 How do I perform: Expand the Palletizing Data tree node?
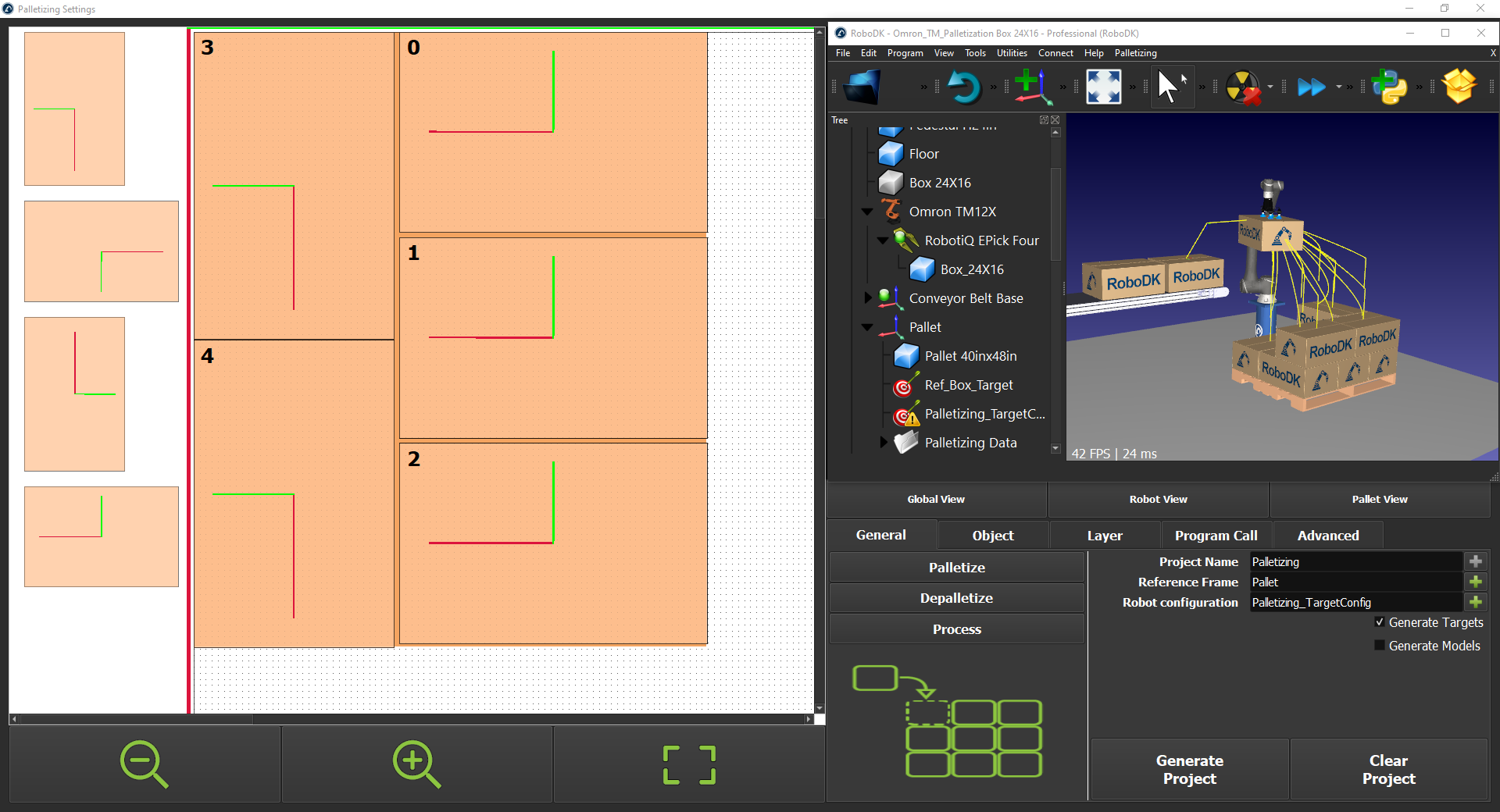pos(884,443)
